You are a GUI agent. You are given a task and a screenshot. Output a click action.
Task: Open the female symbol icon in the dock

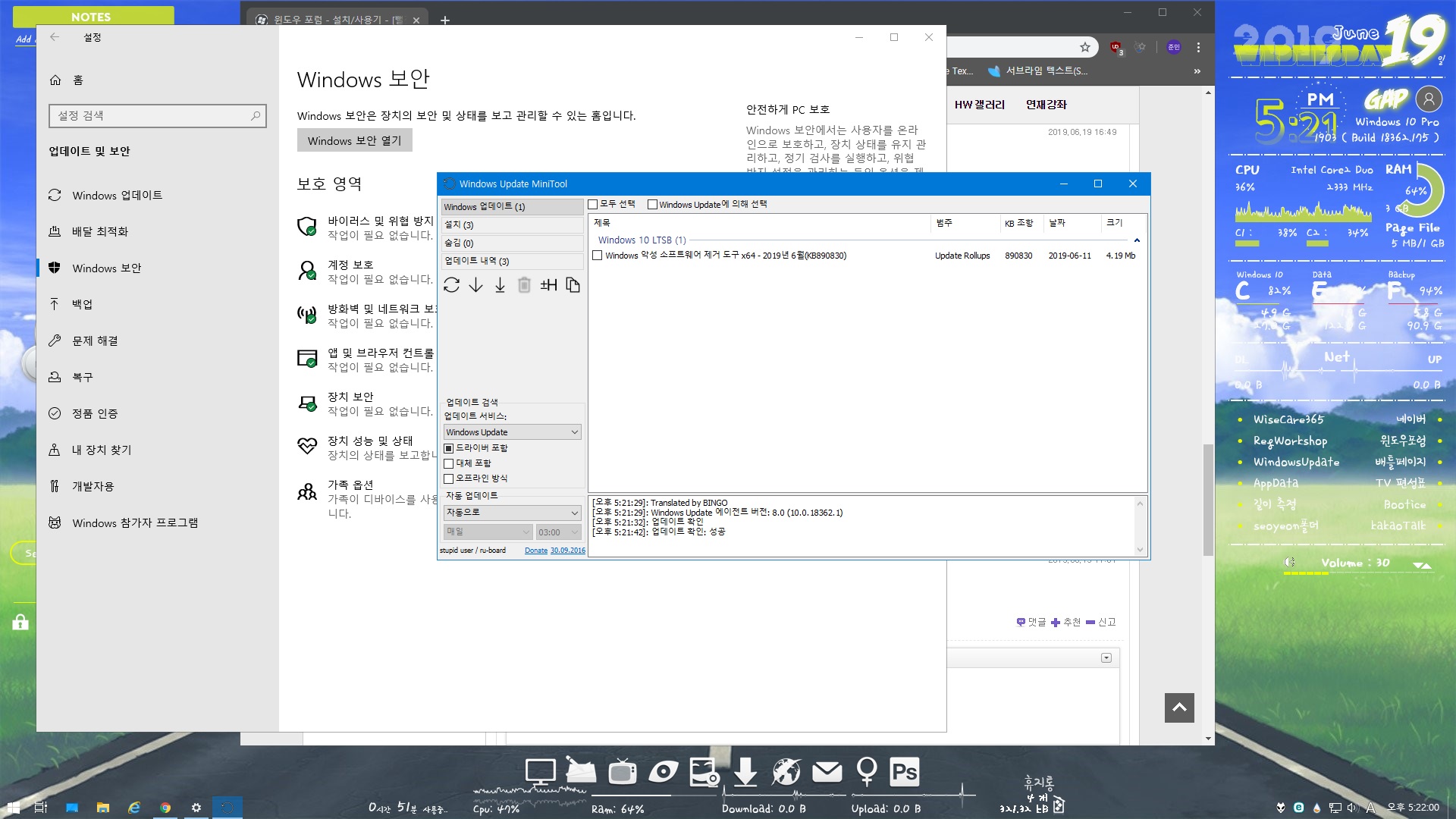[x=867, y=772]
